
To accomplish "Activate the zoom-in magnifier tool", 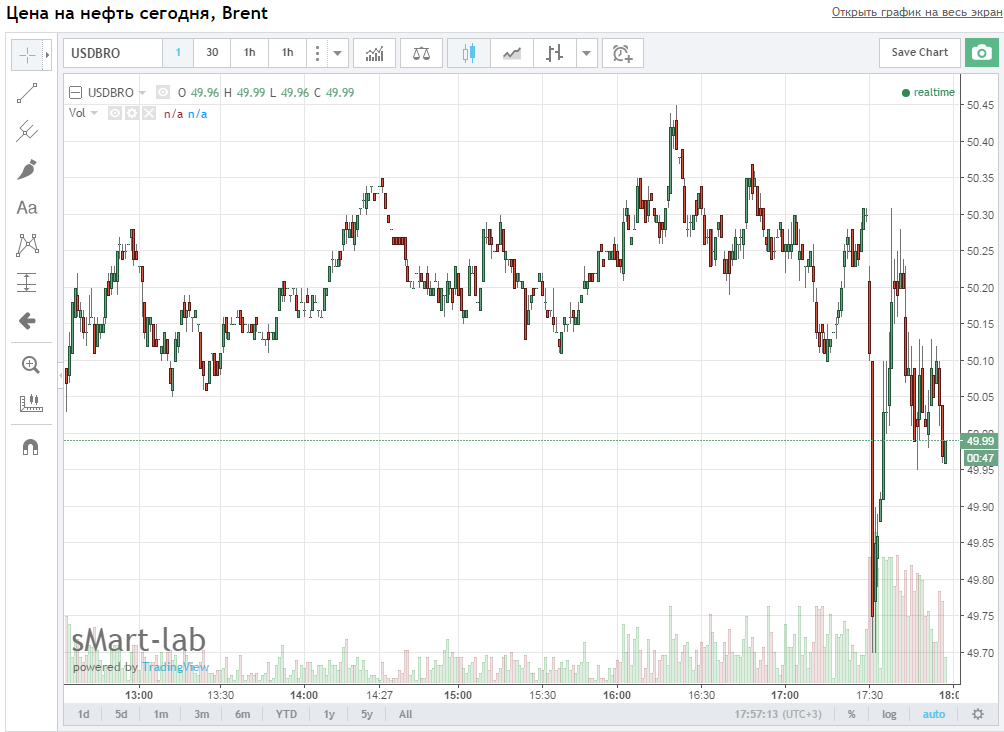I will [29, 365].
